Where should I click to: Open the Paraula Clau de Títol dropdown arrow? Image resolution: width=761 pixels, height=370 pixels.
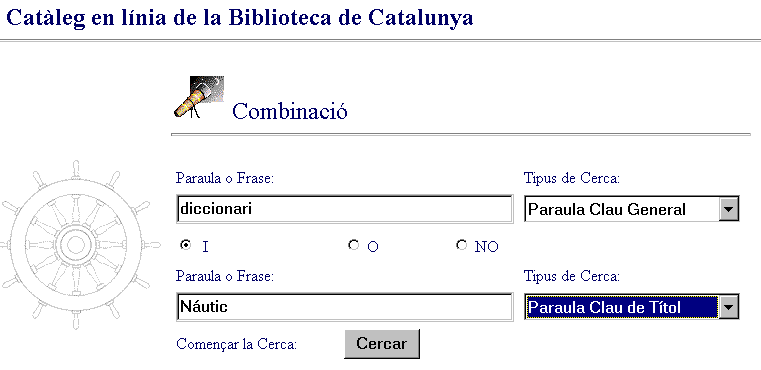pos(728,307)
